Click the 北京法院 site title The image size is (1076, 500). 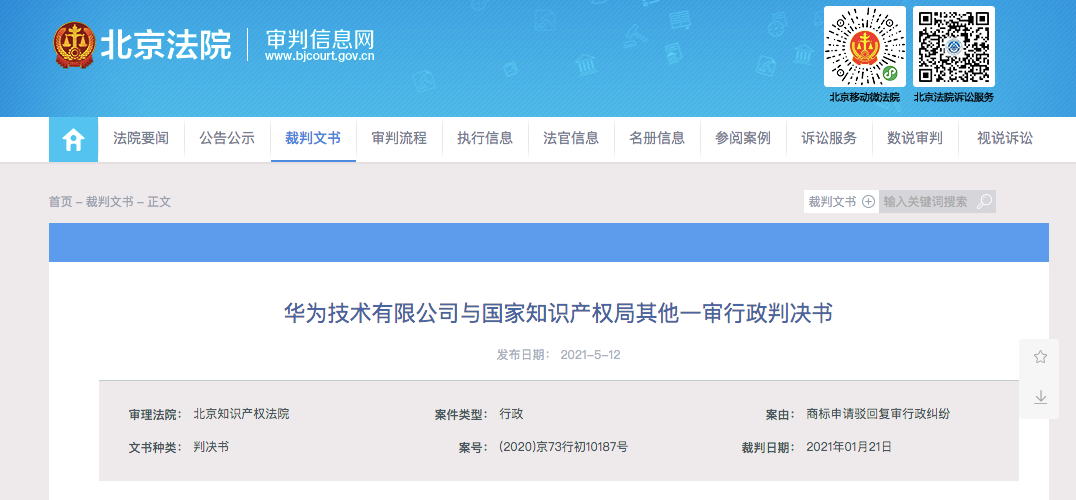pos(166,45)
